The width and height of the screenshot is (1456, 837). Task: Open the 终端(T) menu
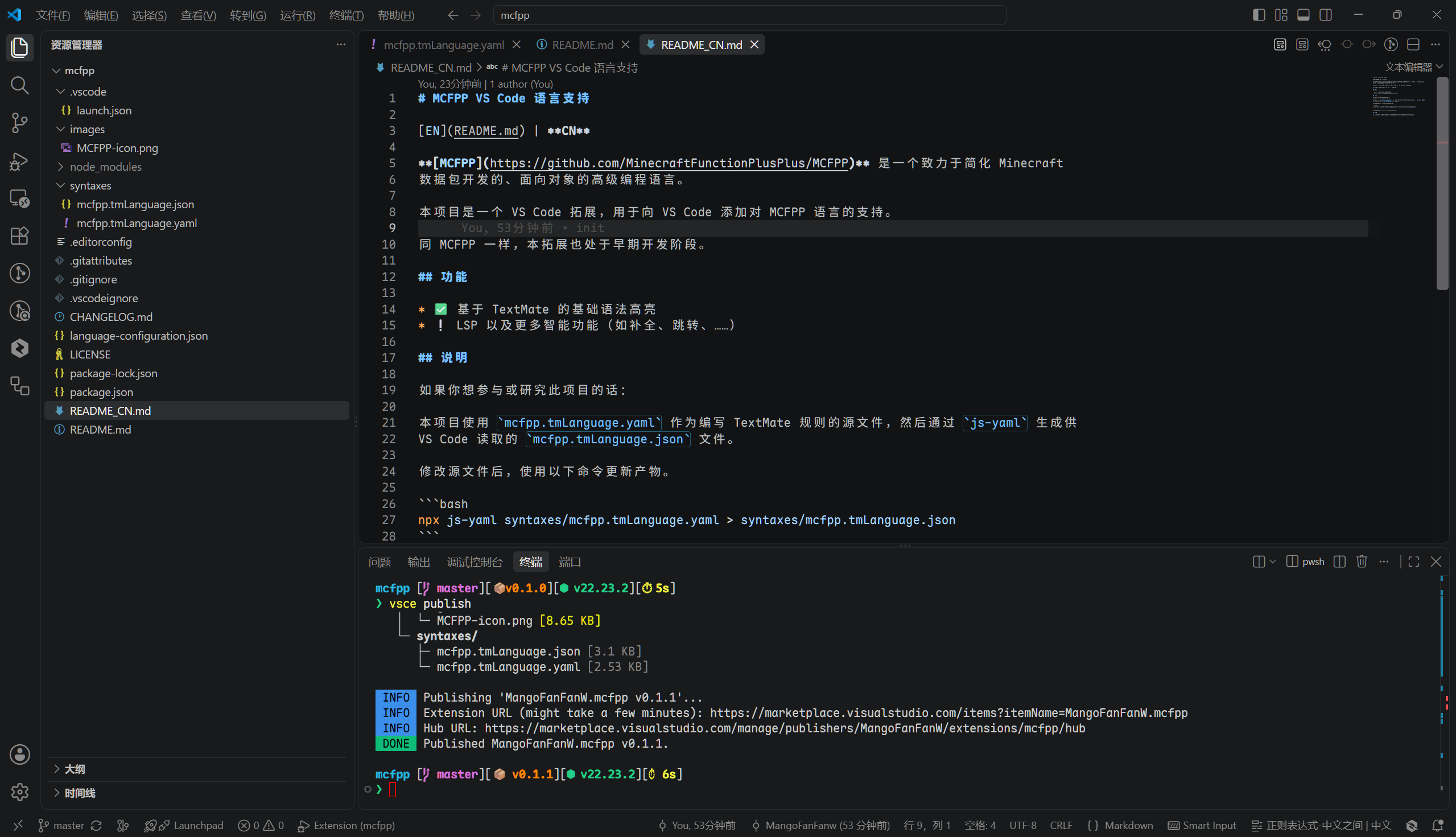(x=346, y=15)
